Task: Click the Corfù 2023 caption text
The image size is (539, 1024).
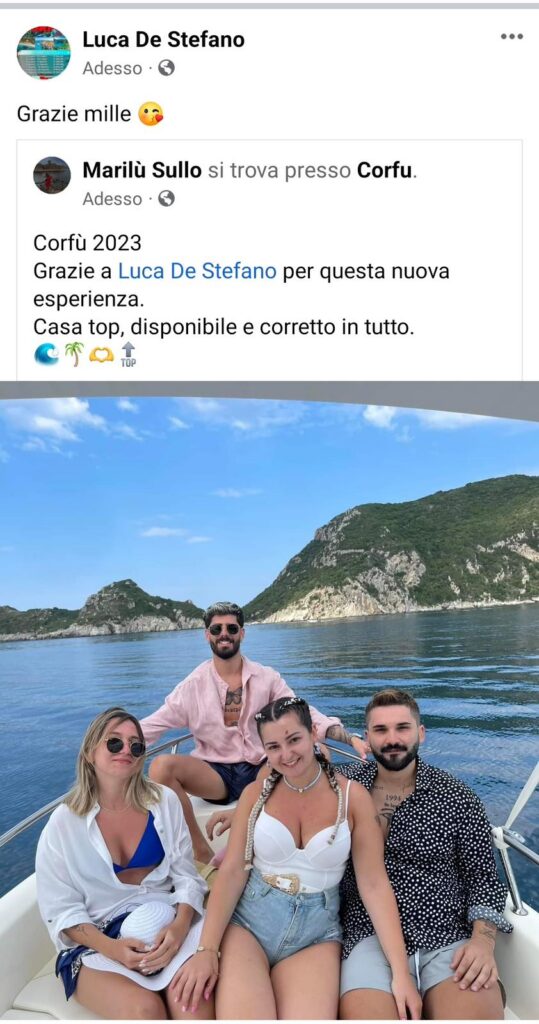Action: click(x=87, y=243)
